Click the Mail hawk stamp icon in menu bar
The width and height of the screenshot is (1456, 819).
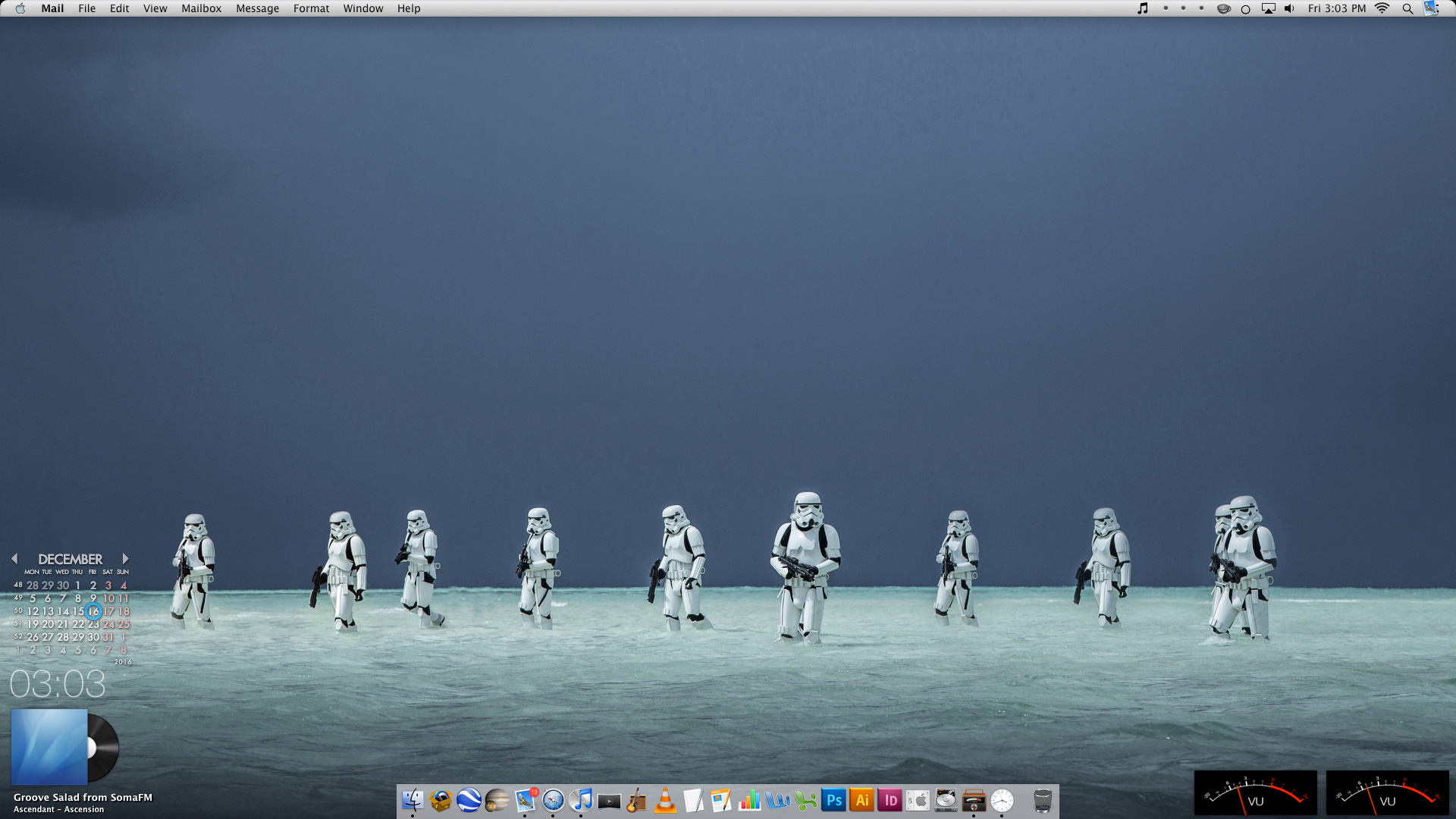coord(1431,8)
